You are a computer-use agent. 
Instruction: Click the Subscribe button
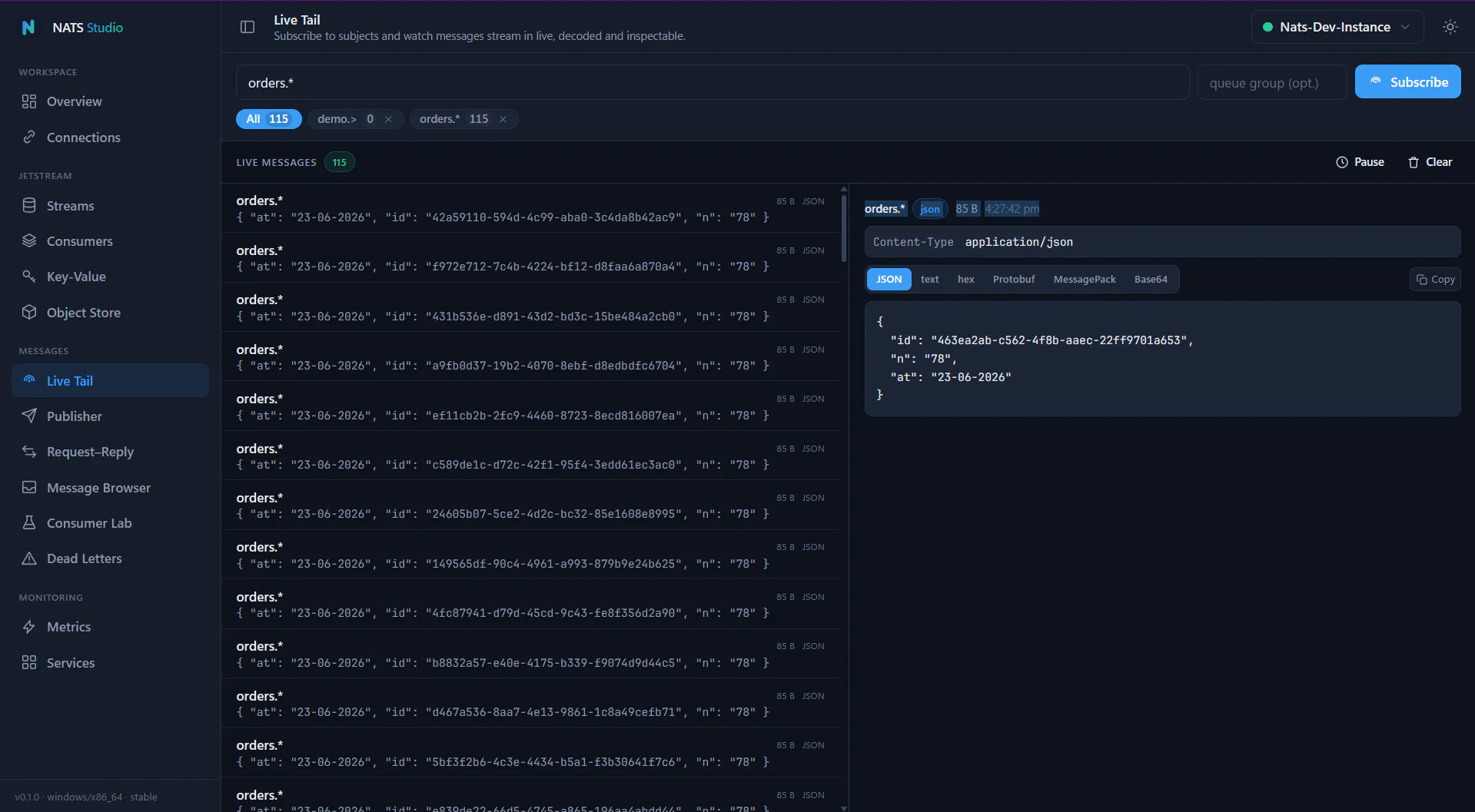(1407, 82)
